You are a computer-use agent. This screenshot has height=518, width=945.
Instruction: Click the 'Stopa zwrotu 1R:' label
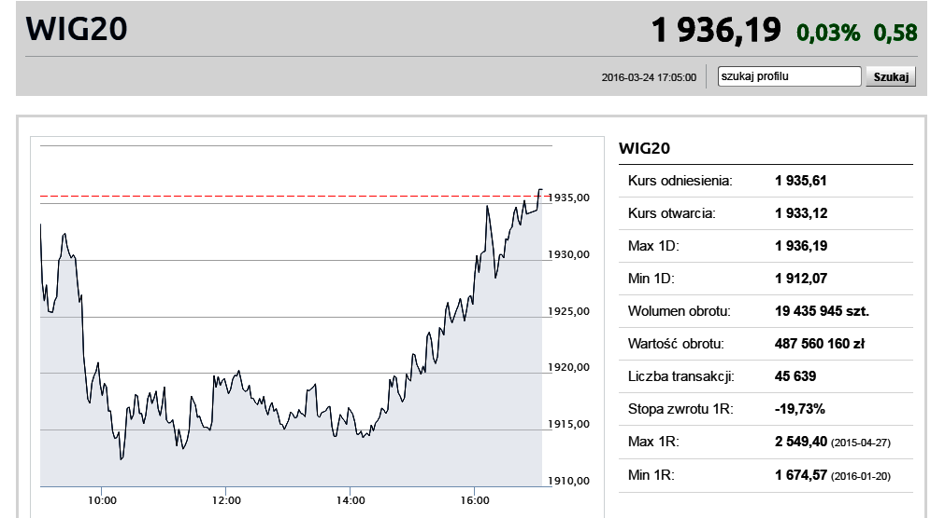pyautogui.click(x=680, y=409)
